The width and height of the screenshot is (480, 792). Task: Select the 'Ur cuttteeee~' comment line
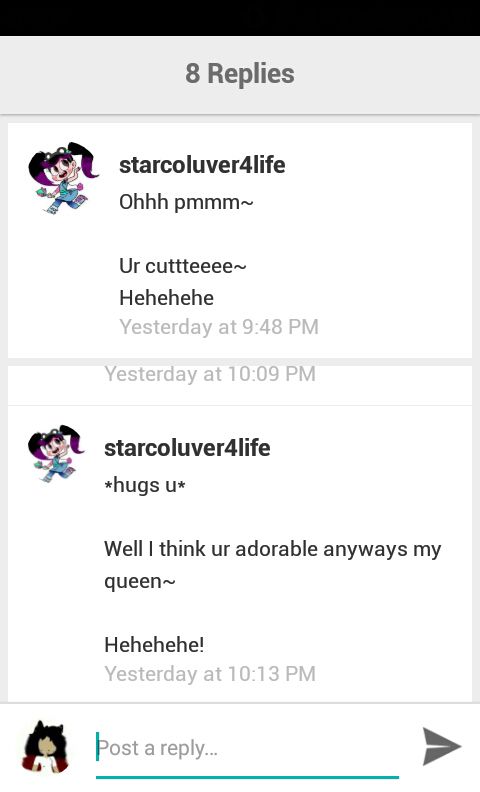point(182,266)
